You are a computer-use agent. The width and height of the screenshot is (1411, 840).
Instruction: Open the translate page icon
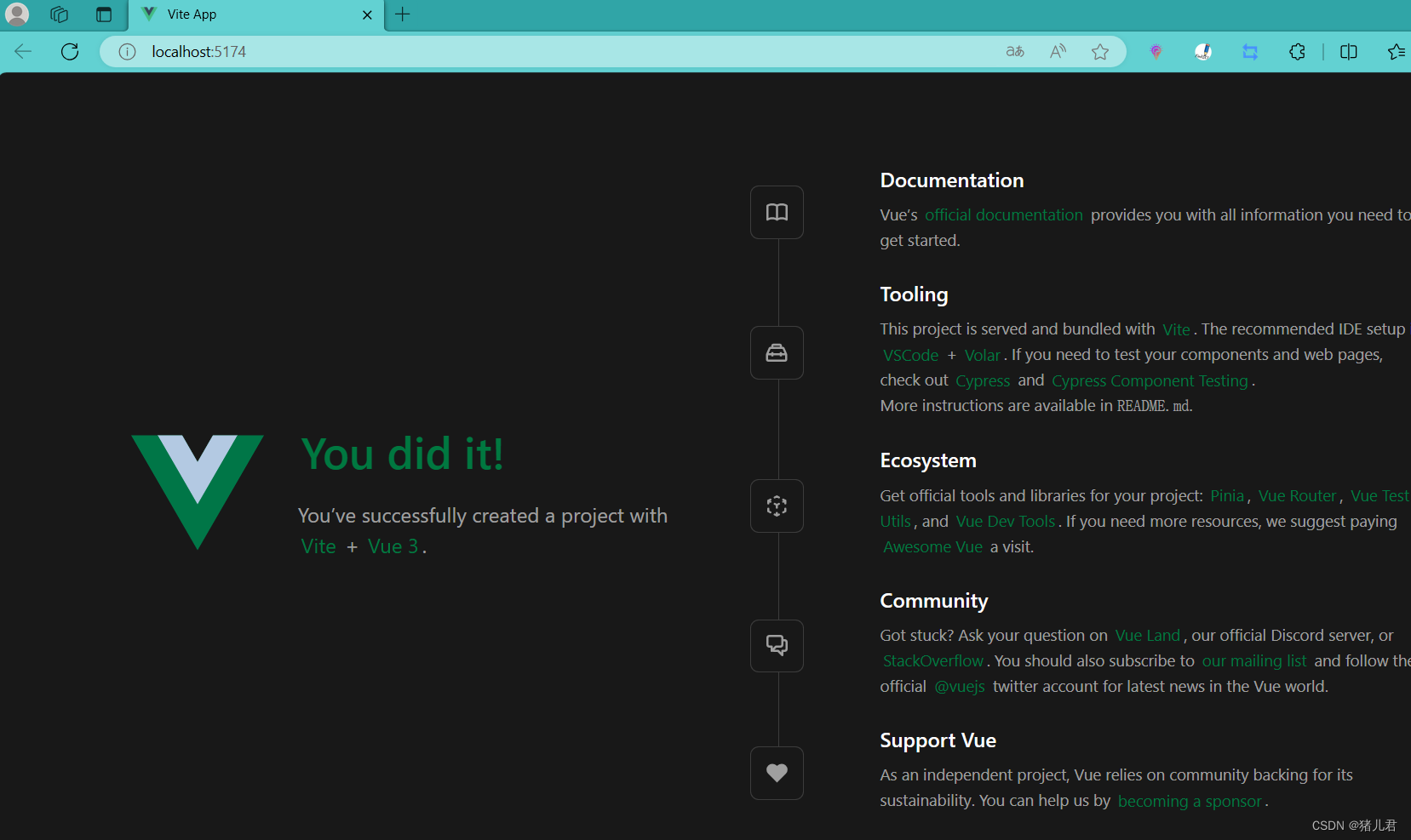point(1015,52)
